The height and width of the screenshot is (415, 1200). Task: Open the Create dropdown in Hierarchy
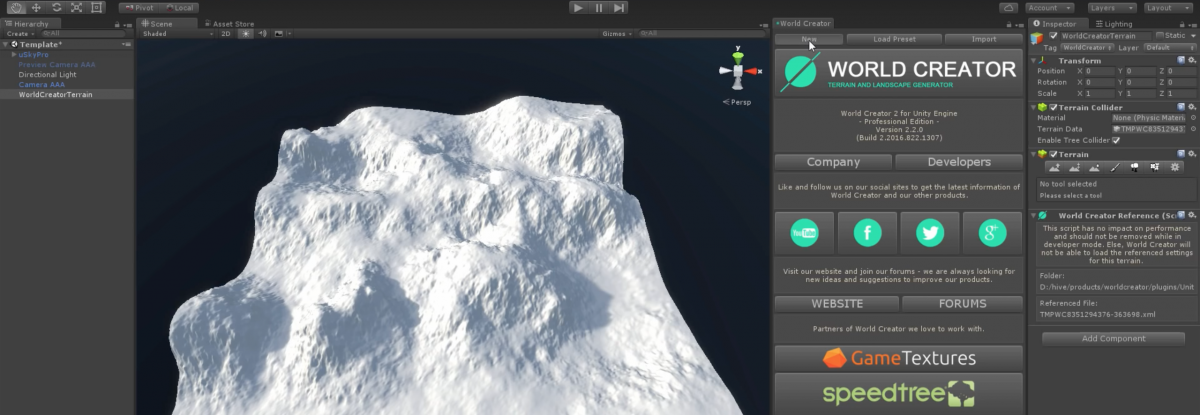tap(19, 33)
